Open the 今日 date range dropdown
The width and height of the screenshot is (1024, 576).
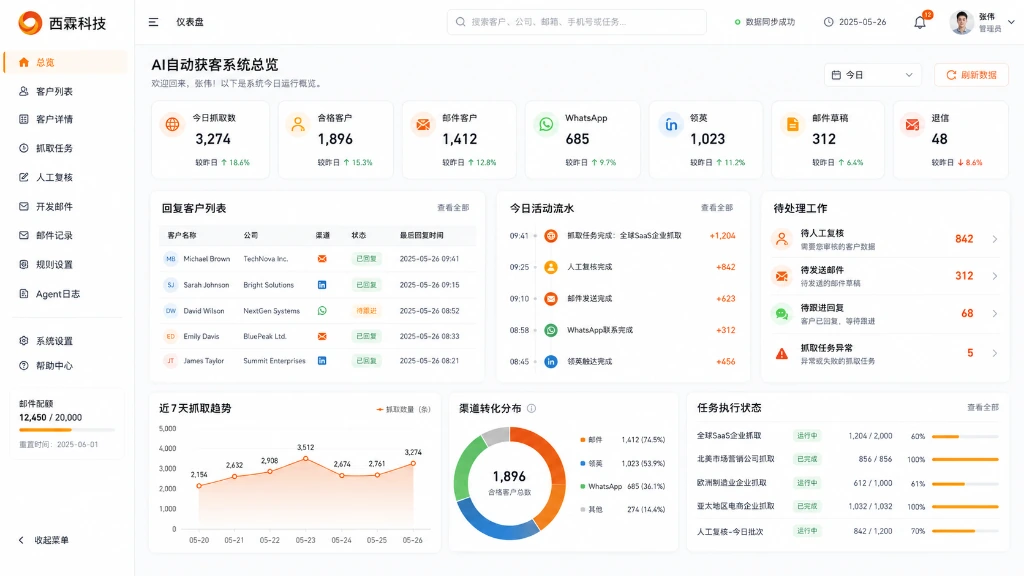(x=872, y=75)
